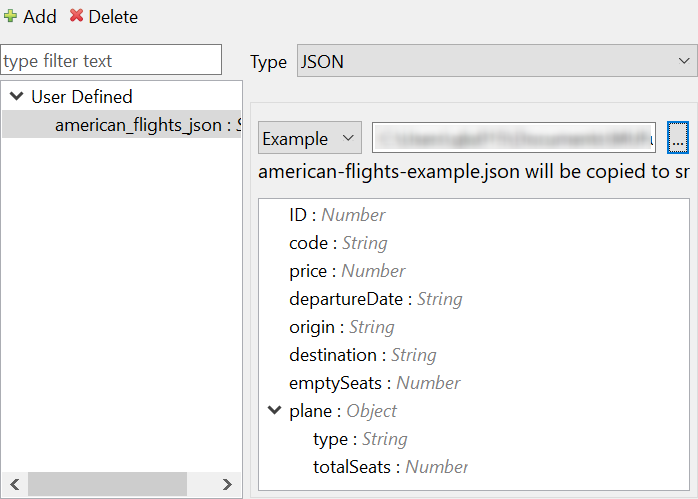Click the right scroll arrow of type list
The image size is (698, 499).
pyautogui.click(x=227, y=484)
